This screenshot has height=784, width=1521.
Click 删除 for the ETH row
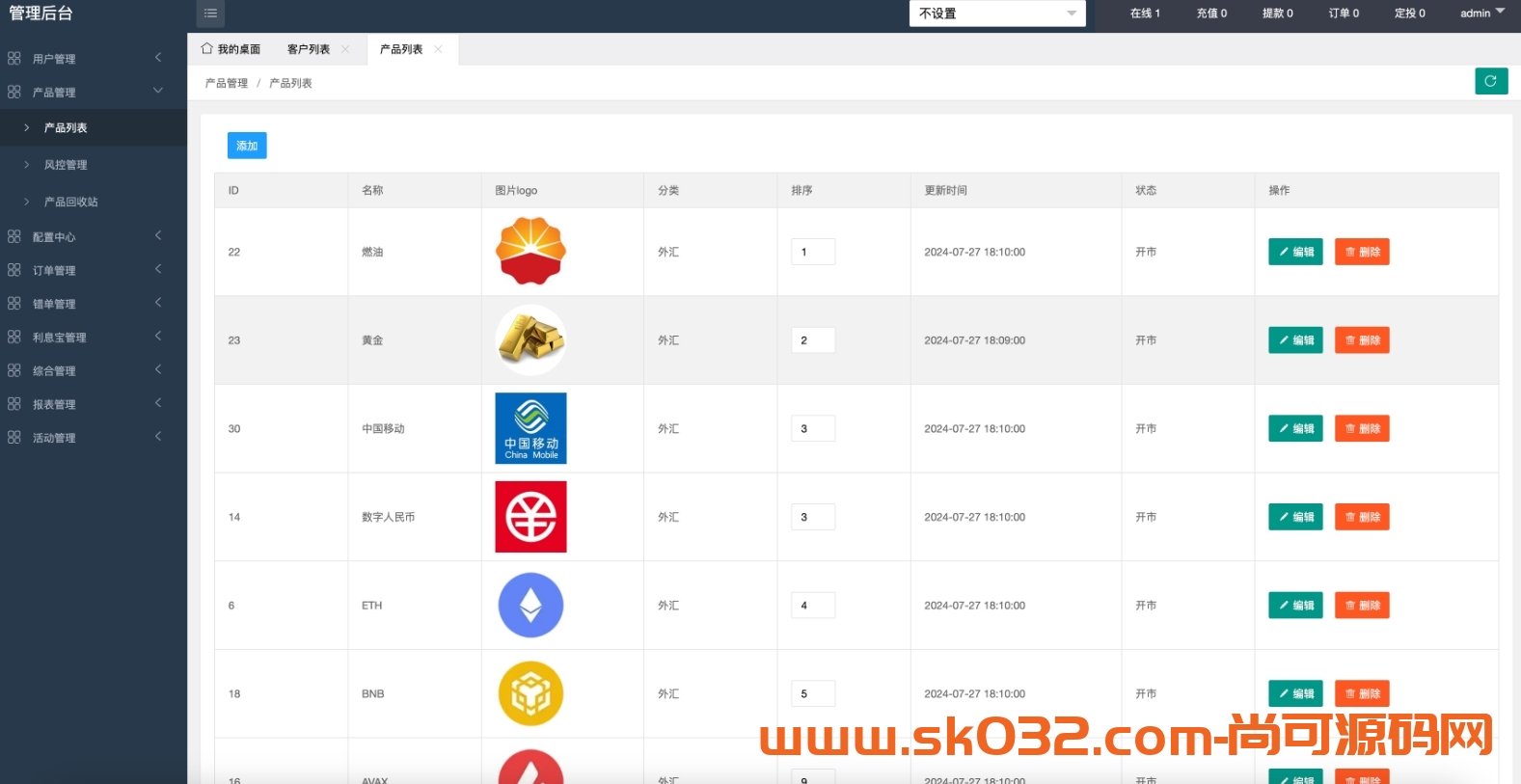pyautogui.click(x=1362, y=606)
